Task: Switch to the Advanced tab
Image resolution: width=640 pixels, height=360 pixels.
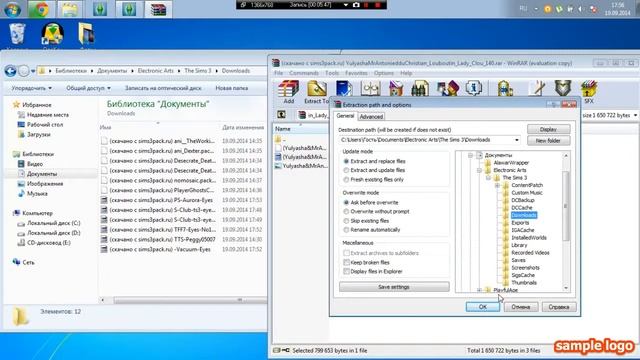Action: click(371, 117)
